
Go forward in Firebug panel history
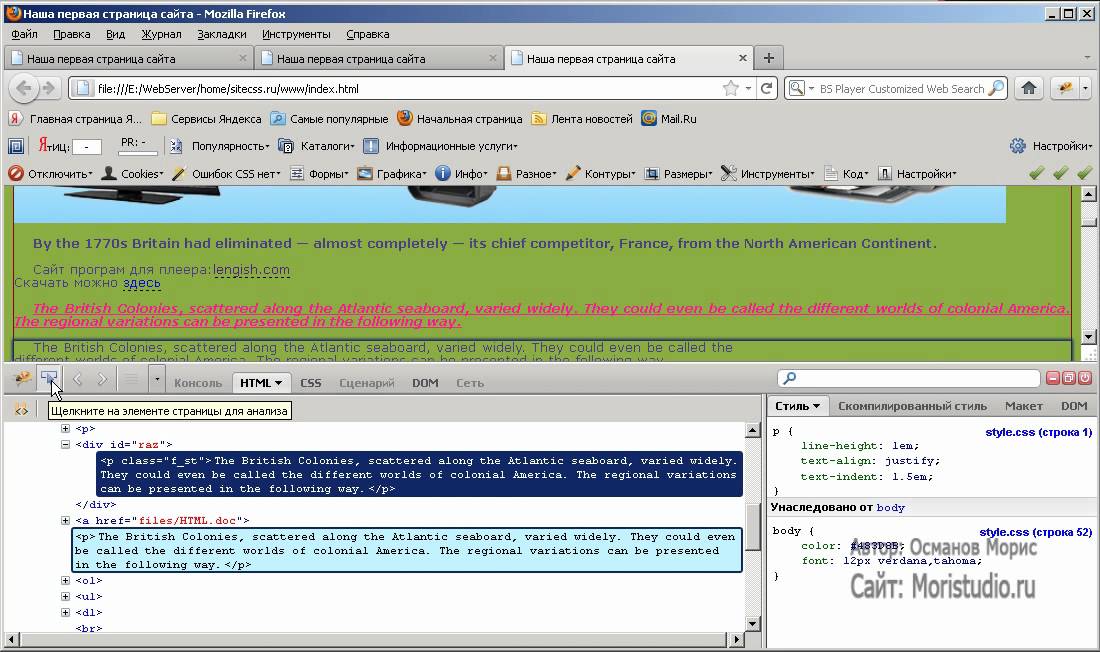pyautogui.click(x=102, y=380)
